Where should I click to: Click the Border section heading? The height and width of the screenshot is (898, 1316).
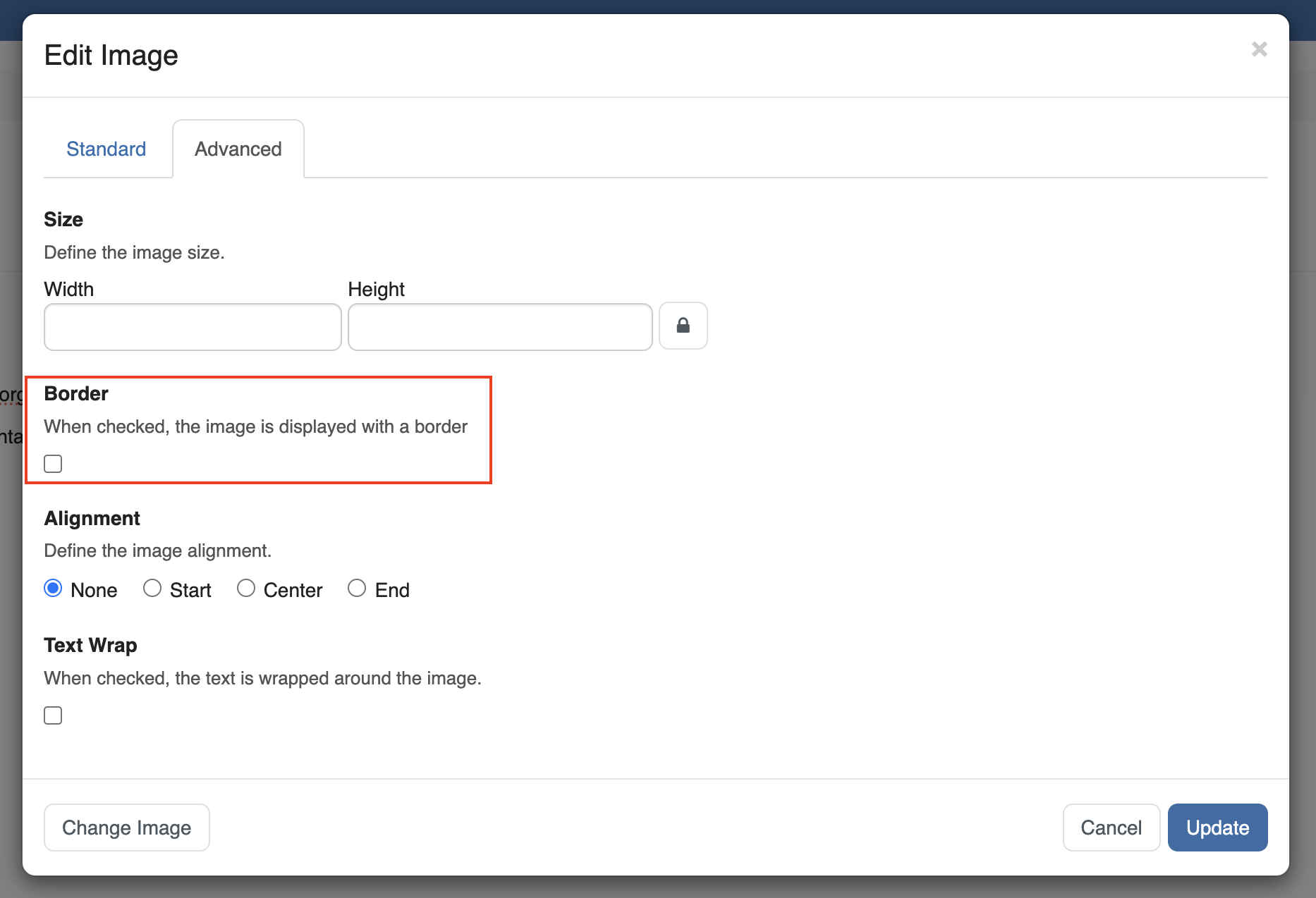click(x=76, y=393)
